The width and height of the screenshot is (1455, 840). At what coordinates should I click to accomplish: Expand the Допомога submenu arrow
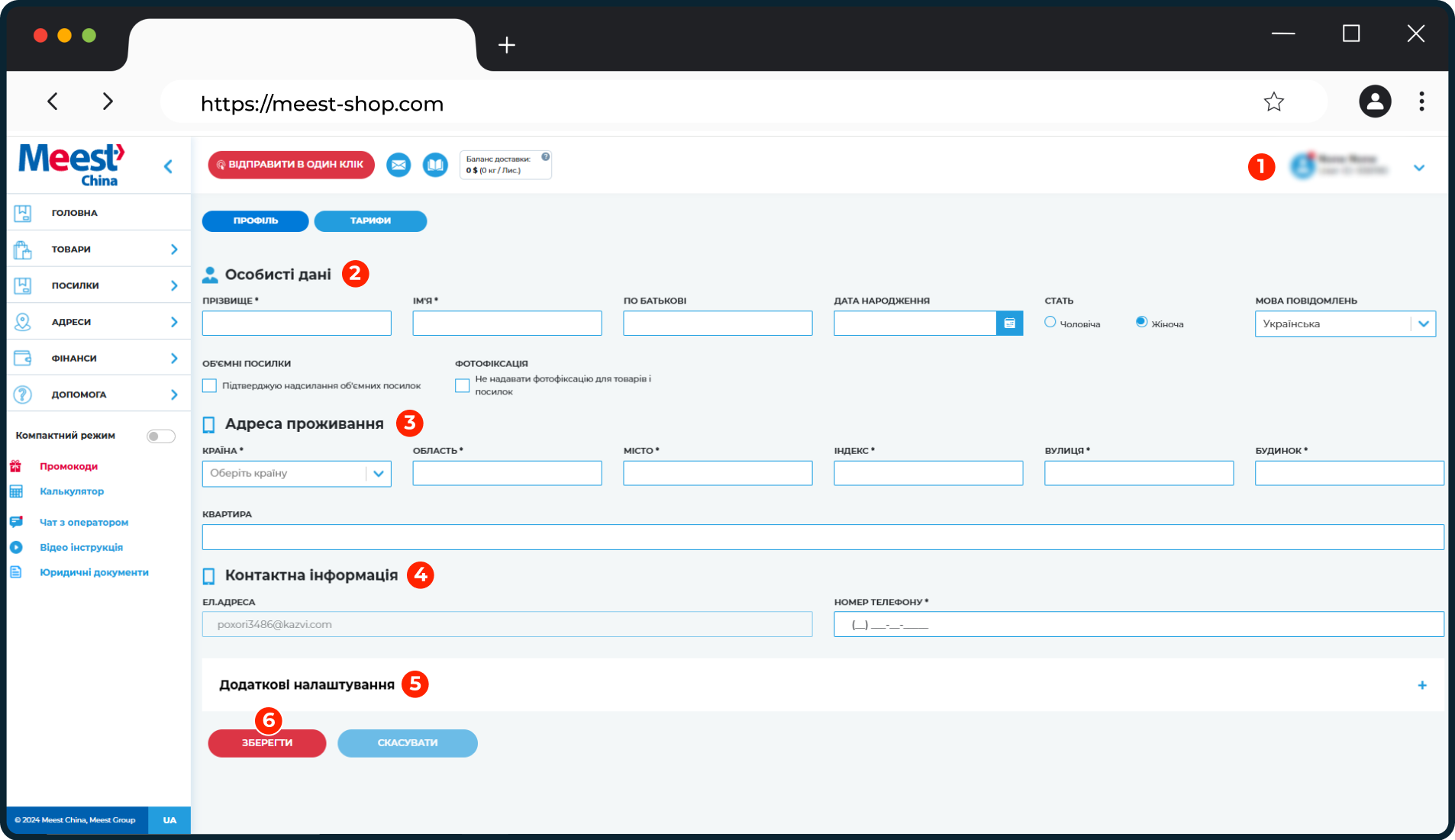[x=174, y=394]
